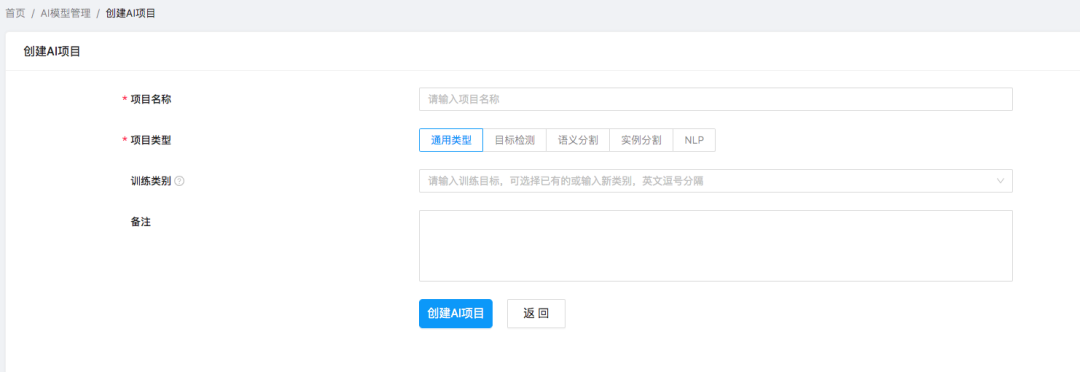Click the blue 创建AI项目 submit button

point(455,313)
